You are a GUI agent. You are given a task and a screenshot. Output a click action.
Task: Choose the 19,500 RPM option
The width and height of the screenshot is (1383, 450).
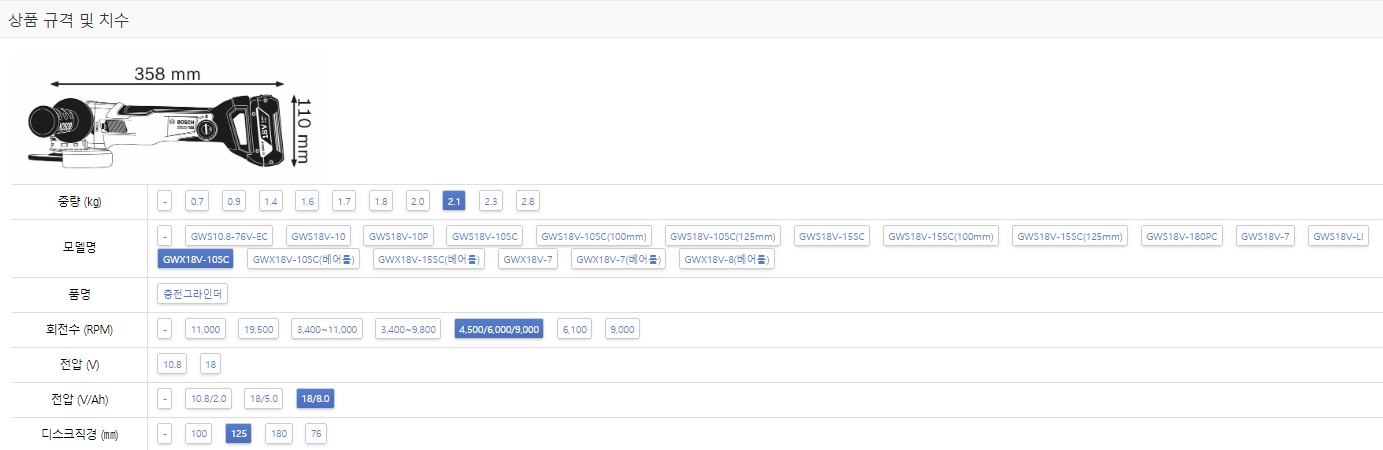(258, 329)
